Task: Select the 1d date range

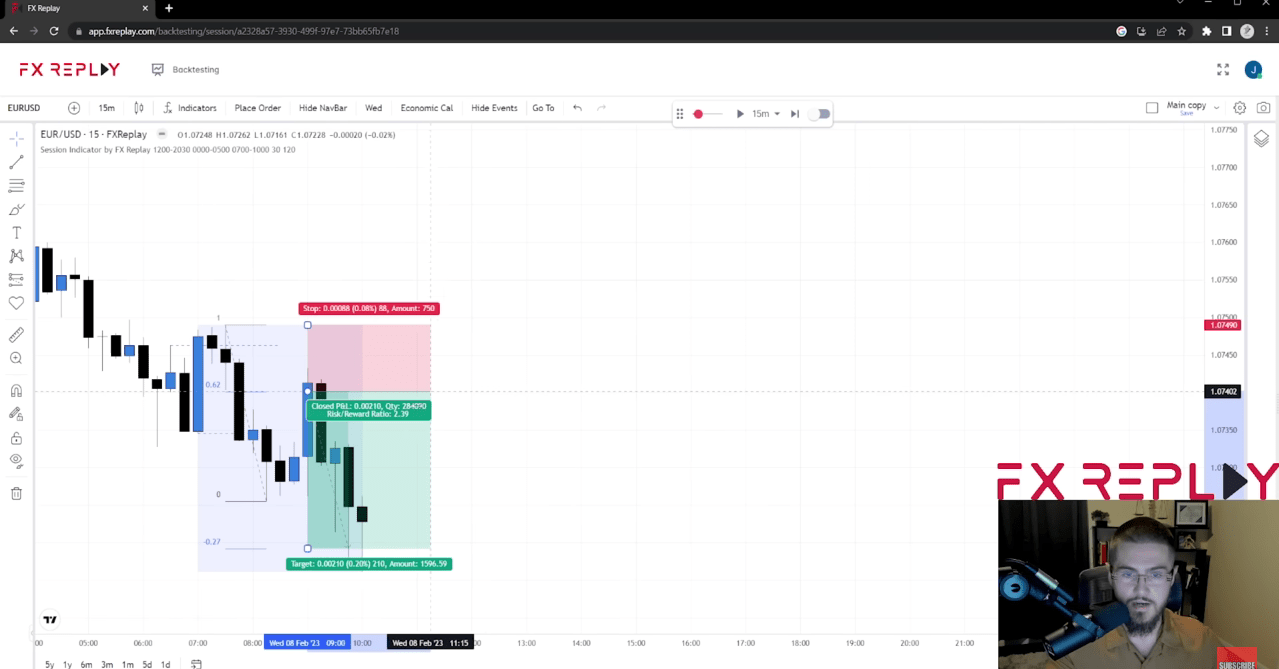Action: pyautogui.click(x=165, y=664)
